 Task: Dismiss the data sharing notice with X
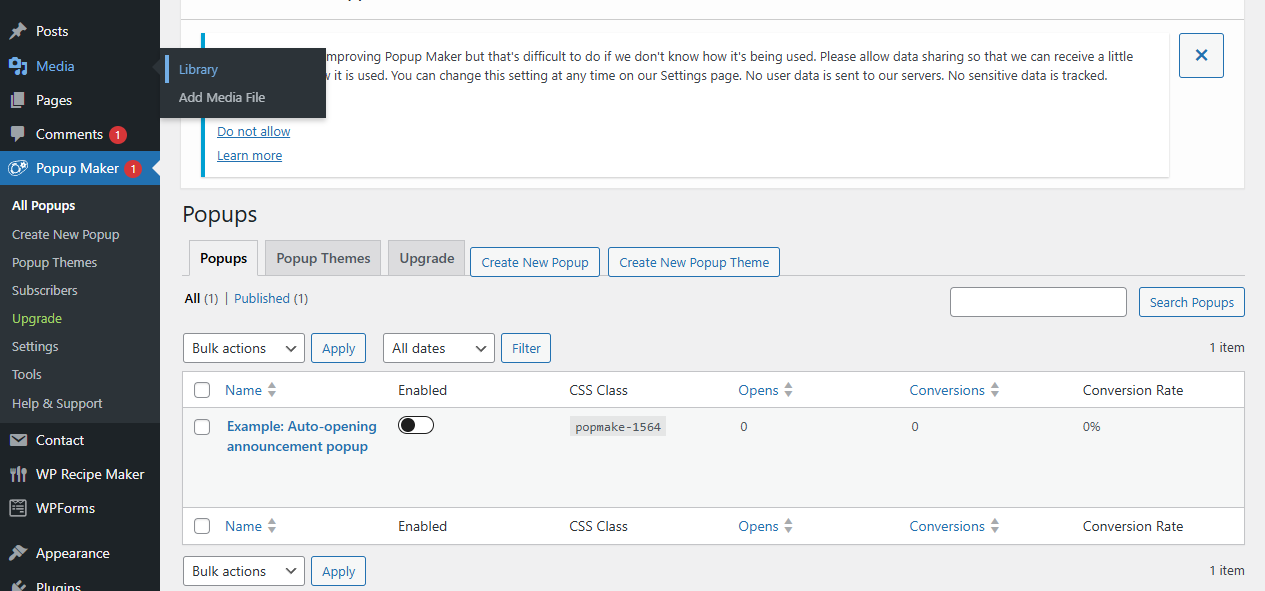1201,55
